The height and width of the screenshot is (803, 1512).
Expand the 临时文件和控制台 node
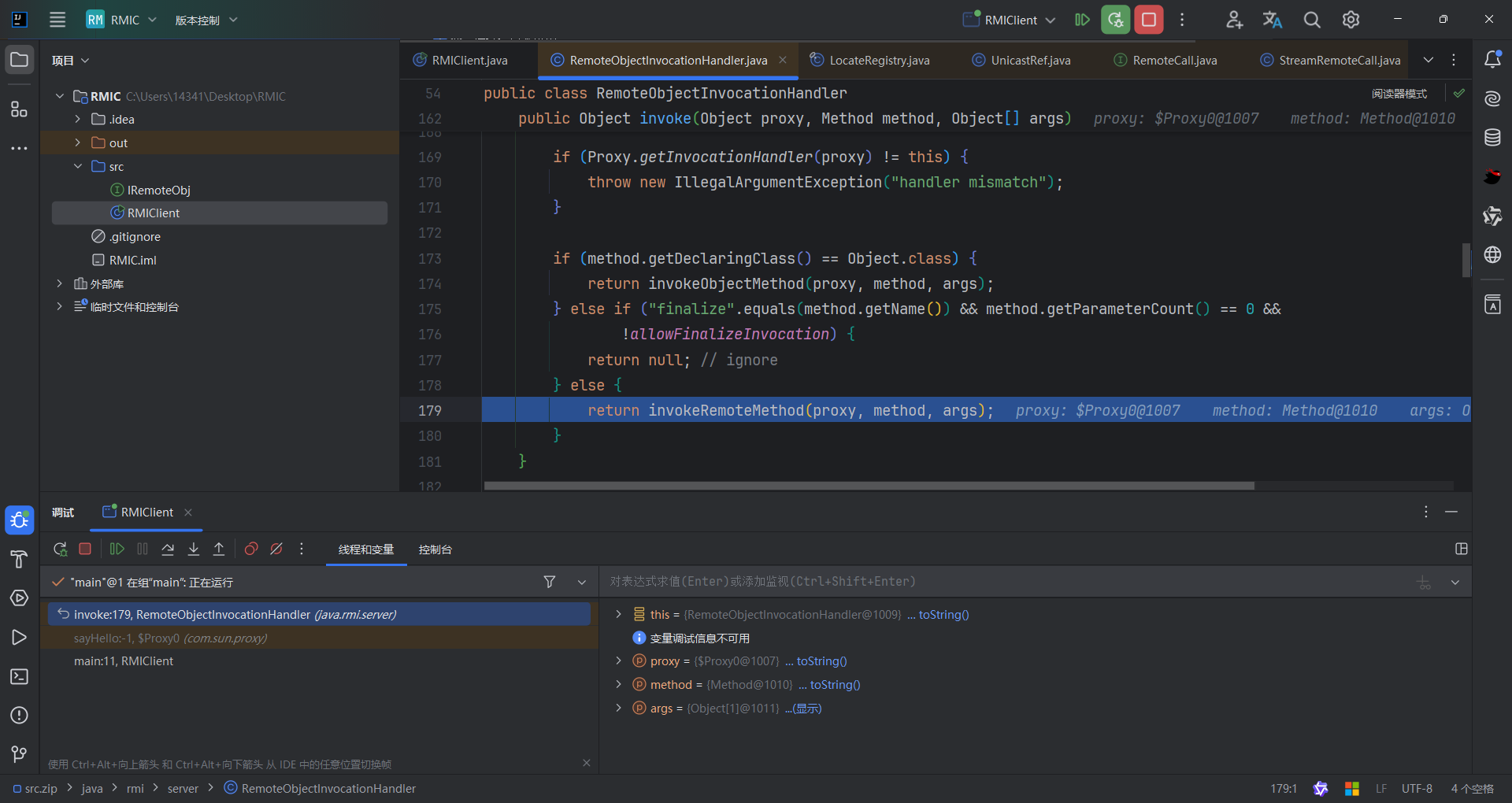point(60,306)
